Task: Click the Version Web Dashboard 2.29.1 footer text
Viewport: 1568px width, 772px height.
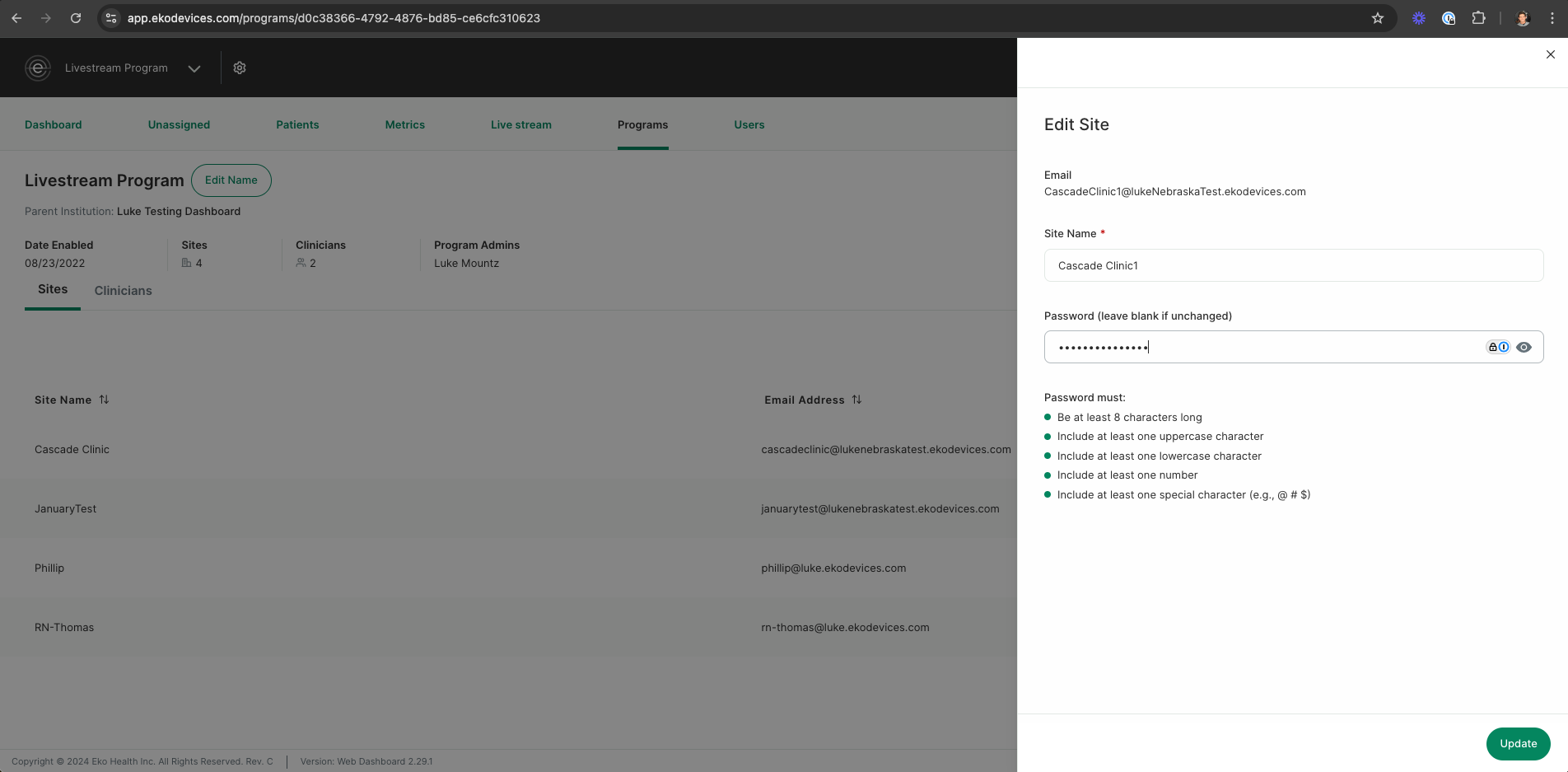Action: pyautogui.click(x=366, y=761)
